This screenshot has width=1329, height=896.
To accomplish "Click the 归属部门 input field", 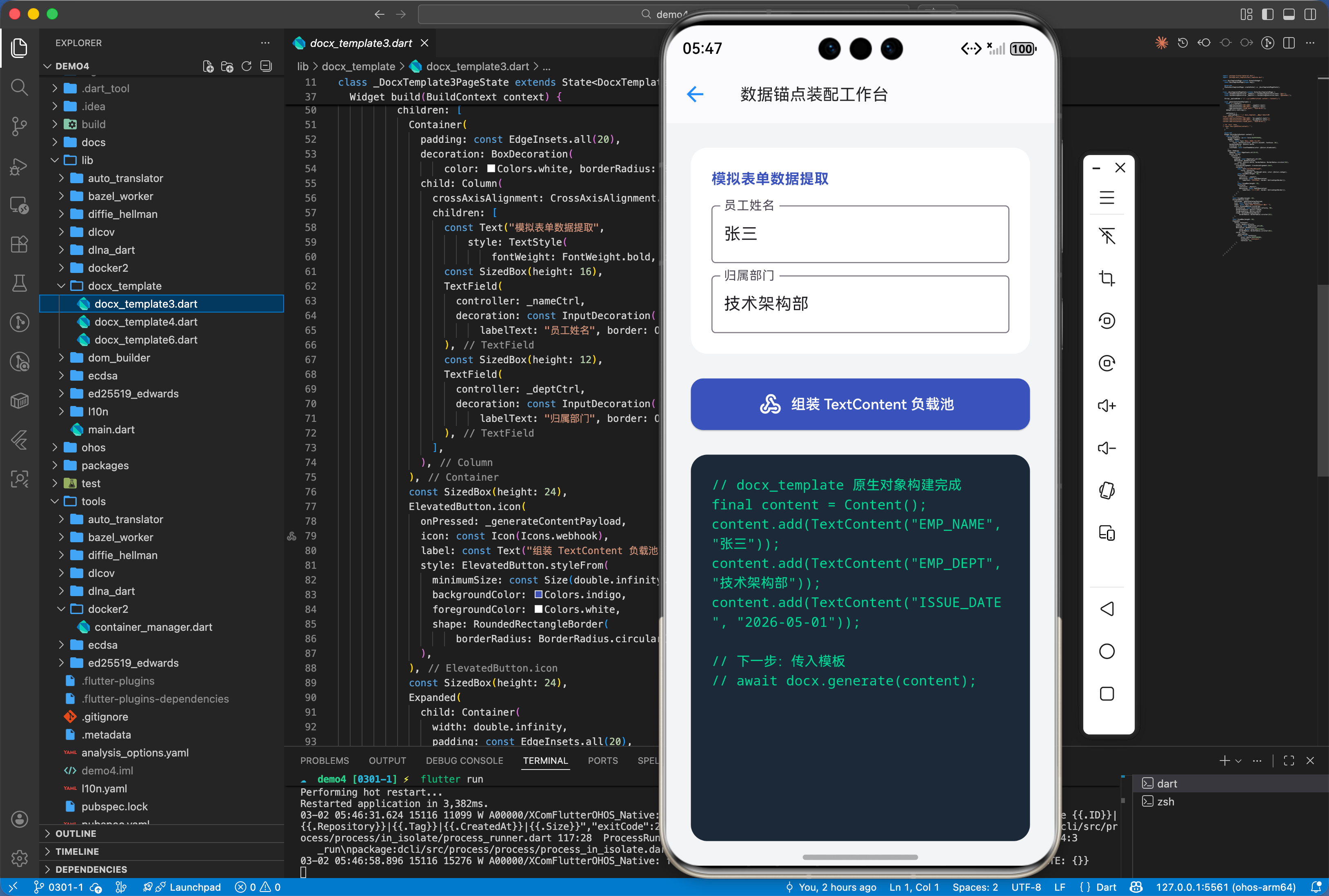I will tap(860, 304).
